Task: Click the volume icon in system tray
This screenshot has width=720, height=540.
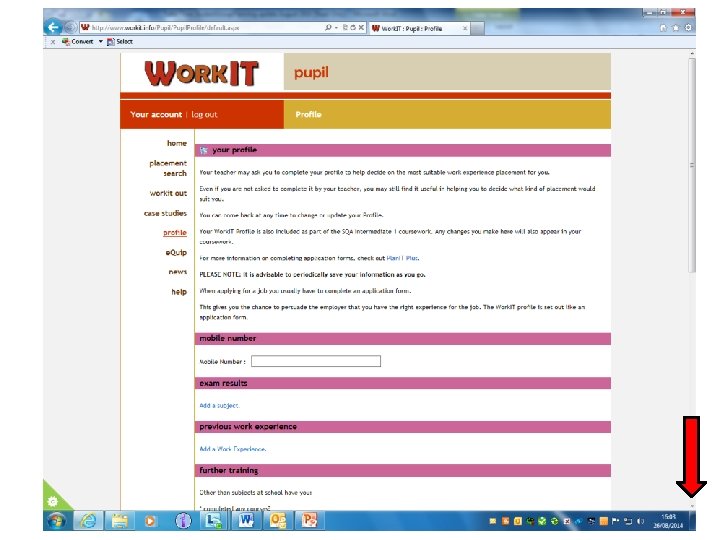Action: tap(640, 521)
